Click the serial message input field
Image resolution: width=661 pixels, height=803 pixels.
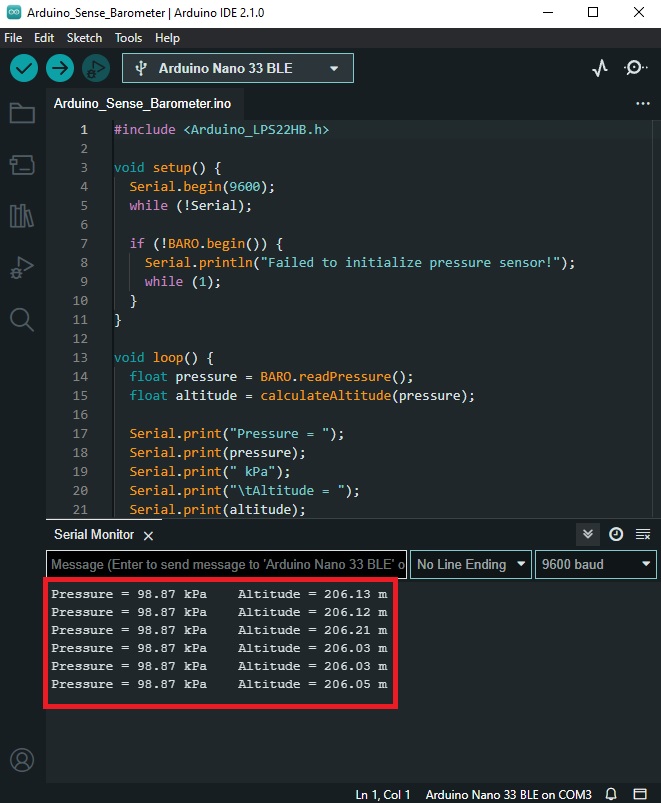coord(226,564)
